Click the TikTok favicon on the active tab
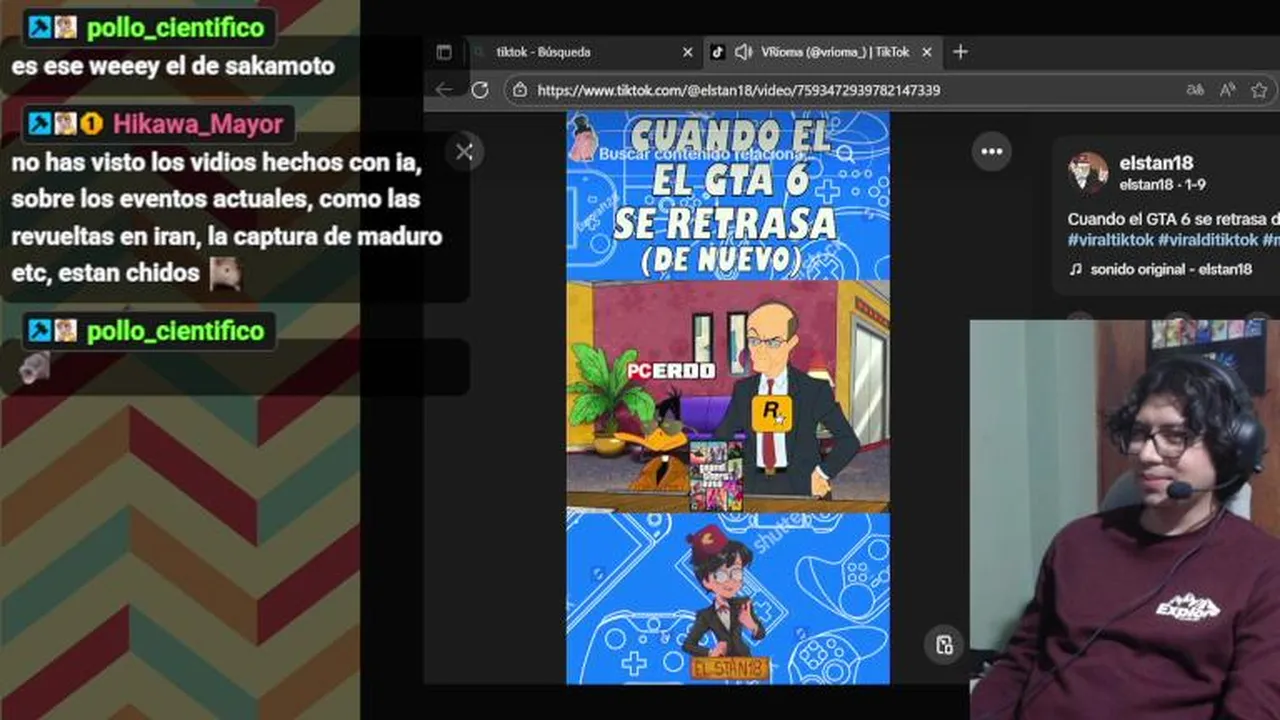This screenshot has height=720, width=1280. click(717, 52)
